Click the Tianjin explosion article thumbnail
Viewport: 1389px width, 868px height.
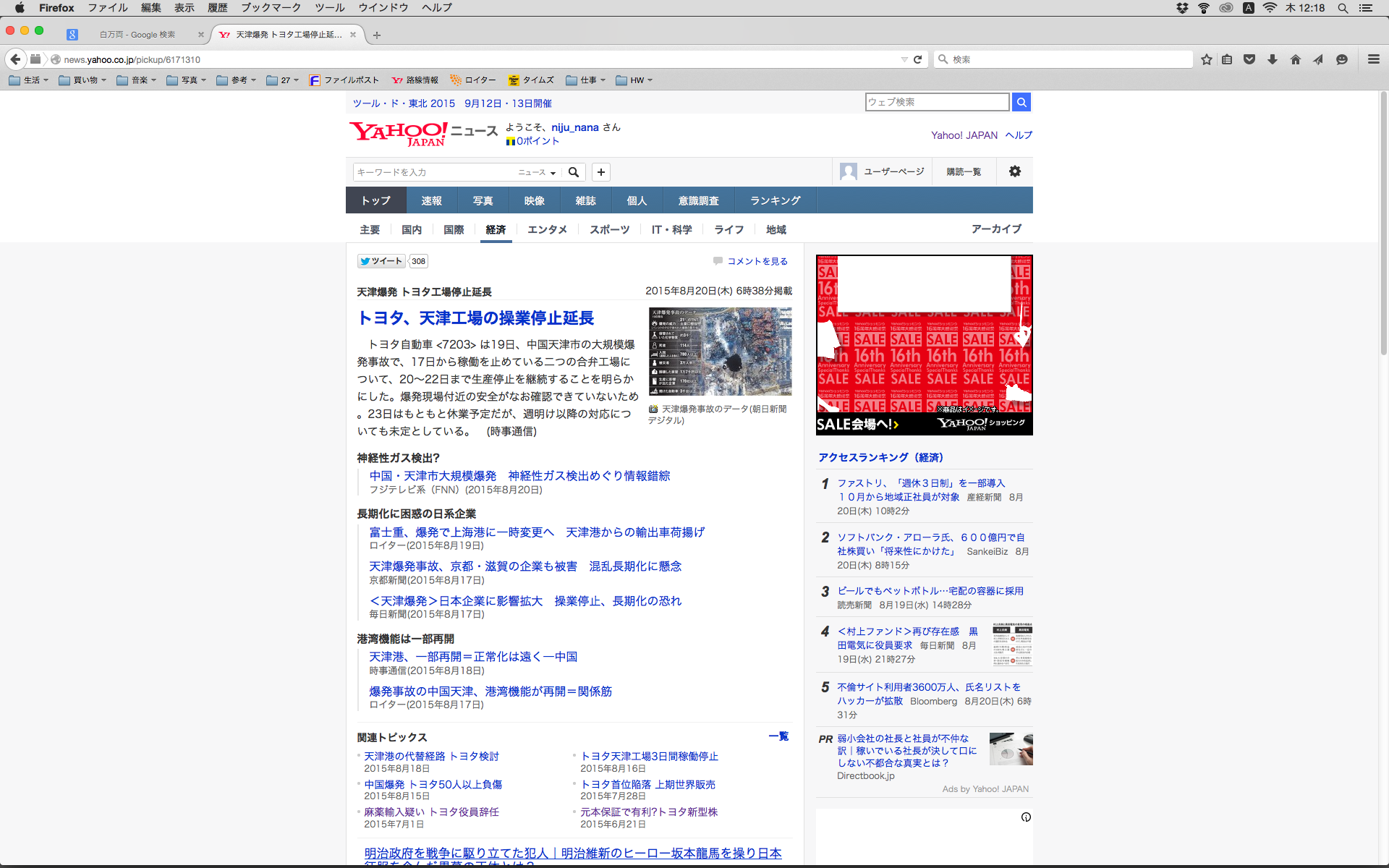pyautogui.click(x=720, y=351)
